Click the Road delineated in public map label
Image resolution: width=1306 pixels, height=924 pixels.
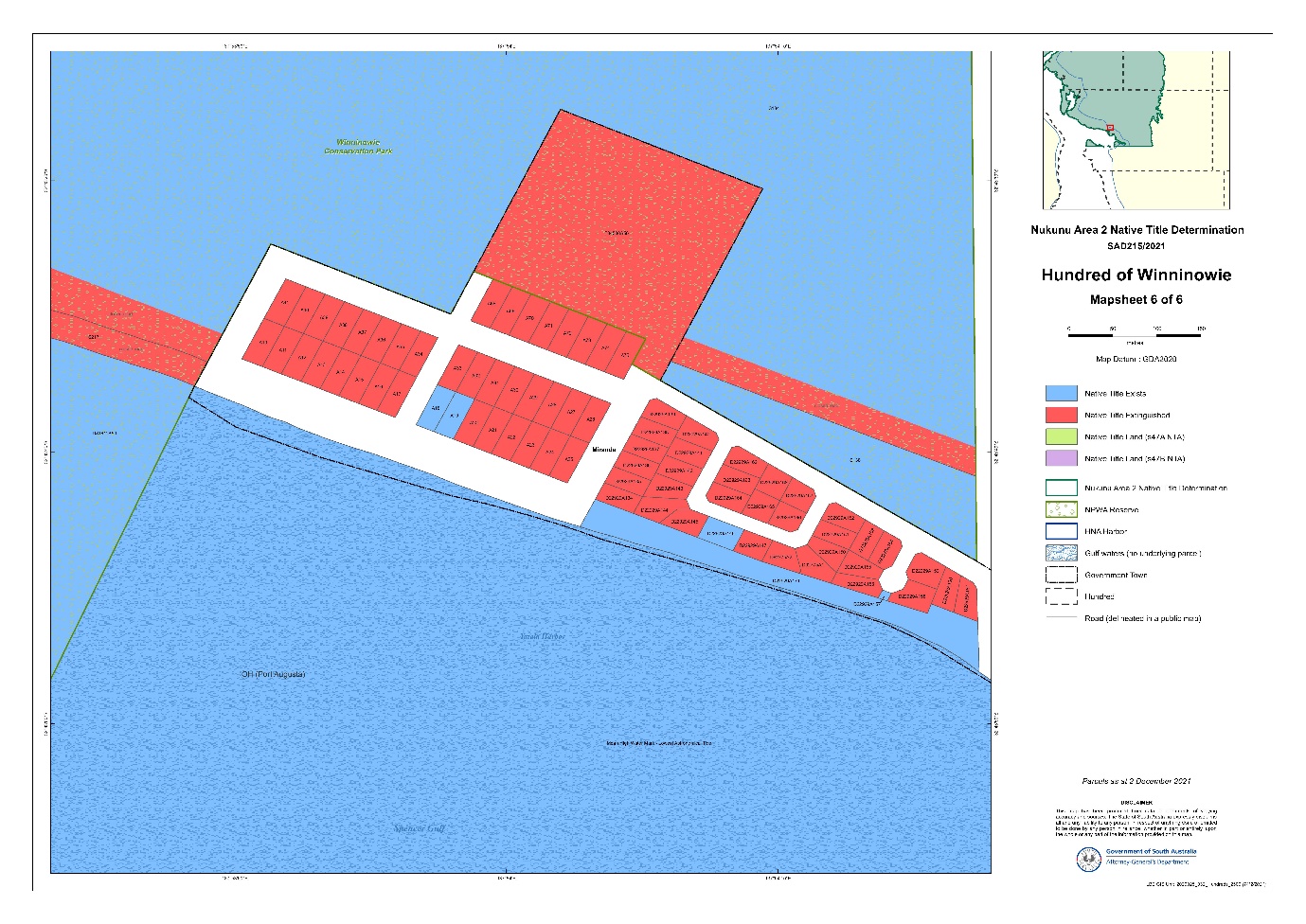coord(1142,618)
